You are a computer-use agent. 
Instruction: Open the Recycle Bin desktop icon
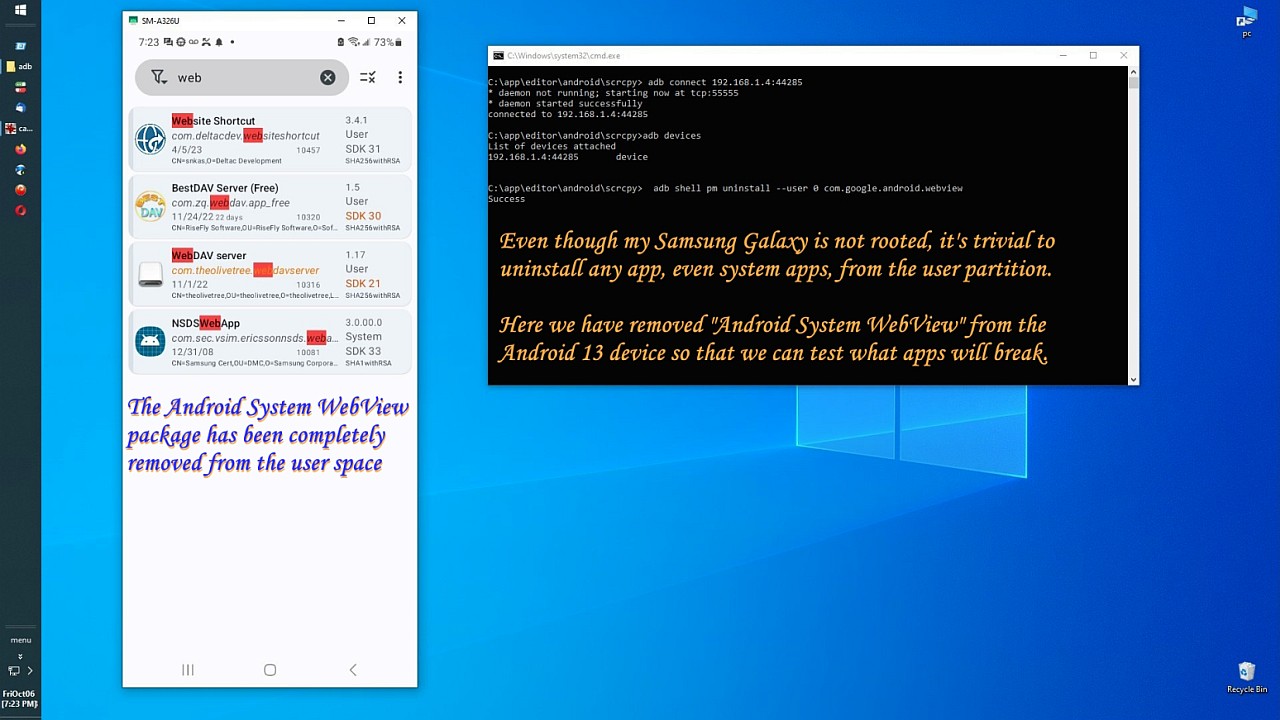1246,677
